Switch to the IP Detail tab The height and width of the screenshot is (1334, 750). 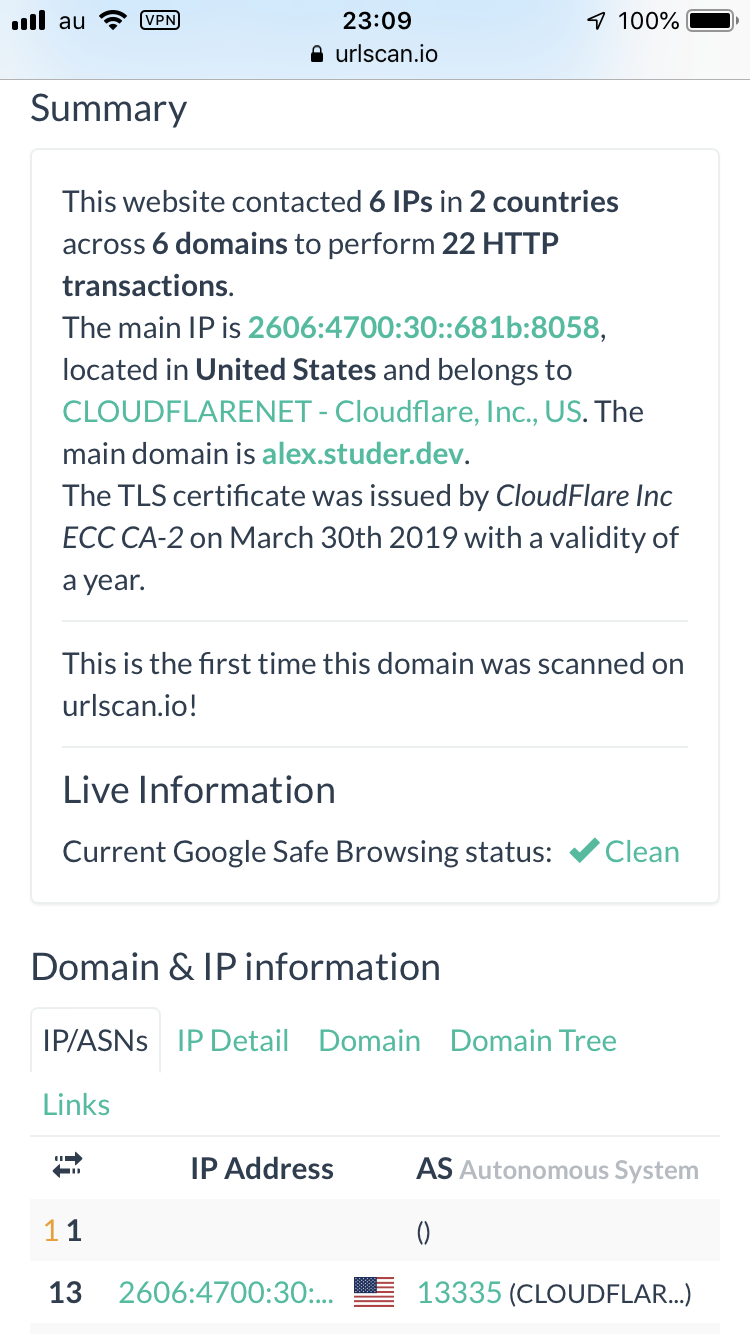coord(233,1040)
